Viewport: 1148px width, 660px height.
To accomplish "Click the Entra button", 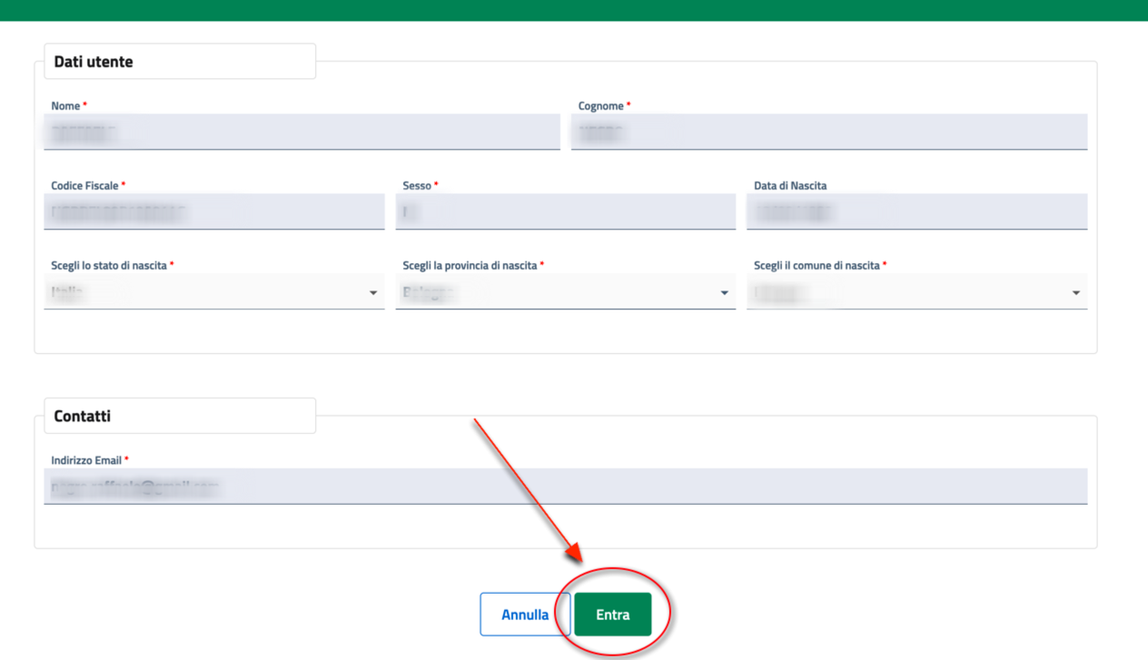I will (x=612, y=615).
